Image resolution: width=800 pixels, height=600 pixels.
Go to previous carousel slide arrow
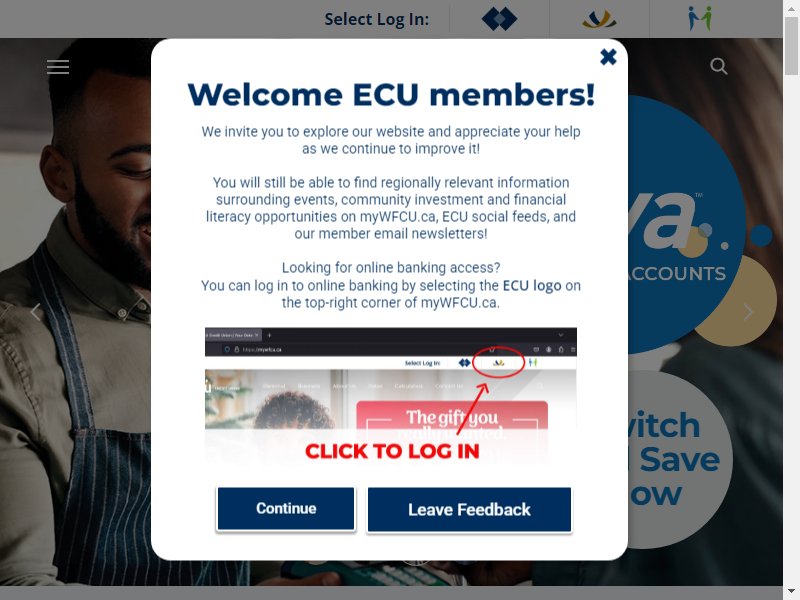pyautogui.click(x=35, y=311)
